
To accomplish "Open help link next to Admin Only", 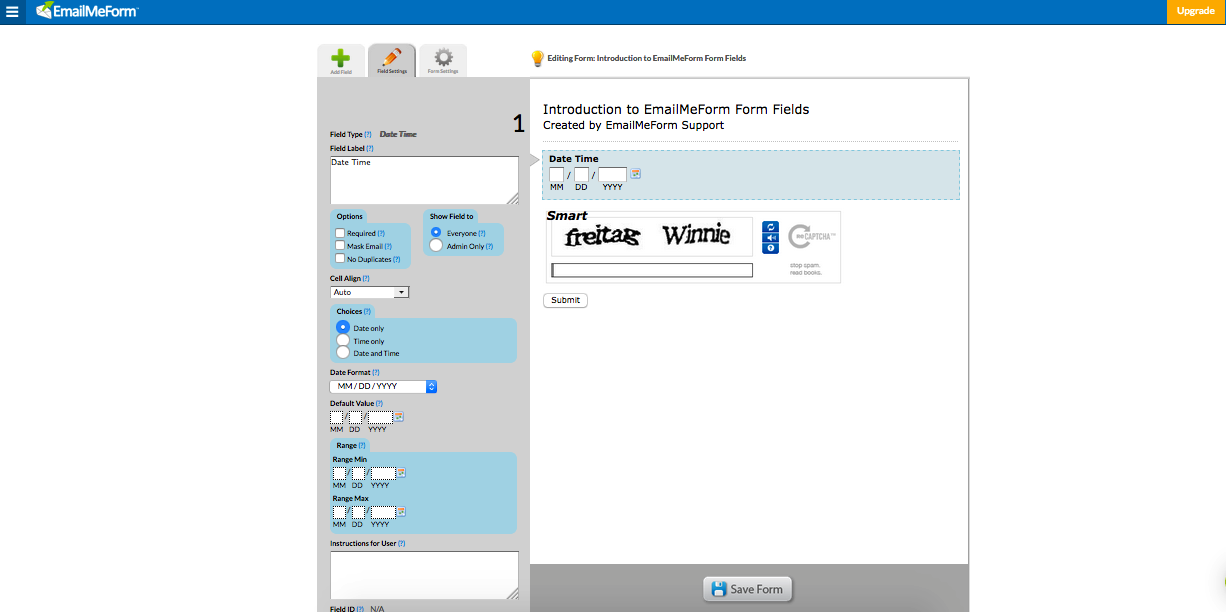I will click(x=489, y=246).
